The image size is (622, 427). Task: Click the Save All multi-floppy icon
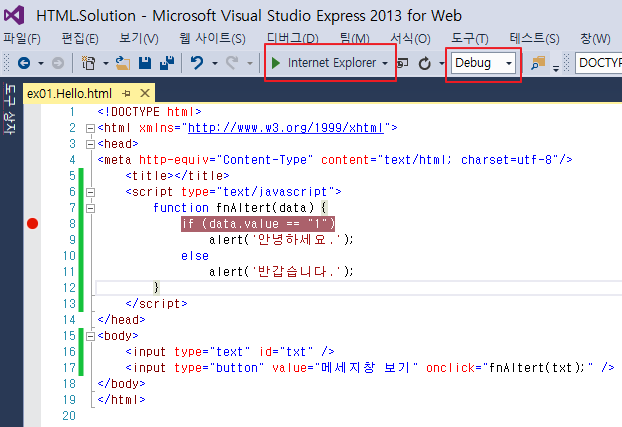[167, 63]
